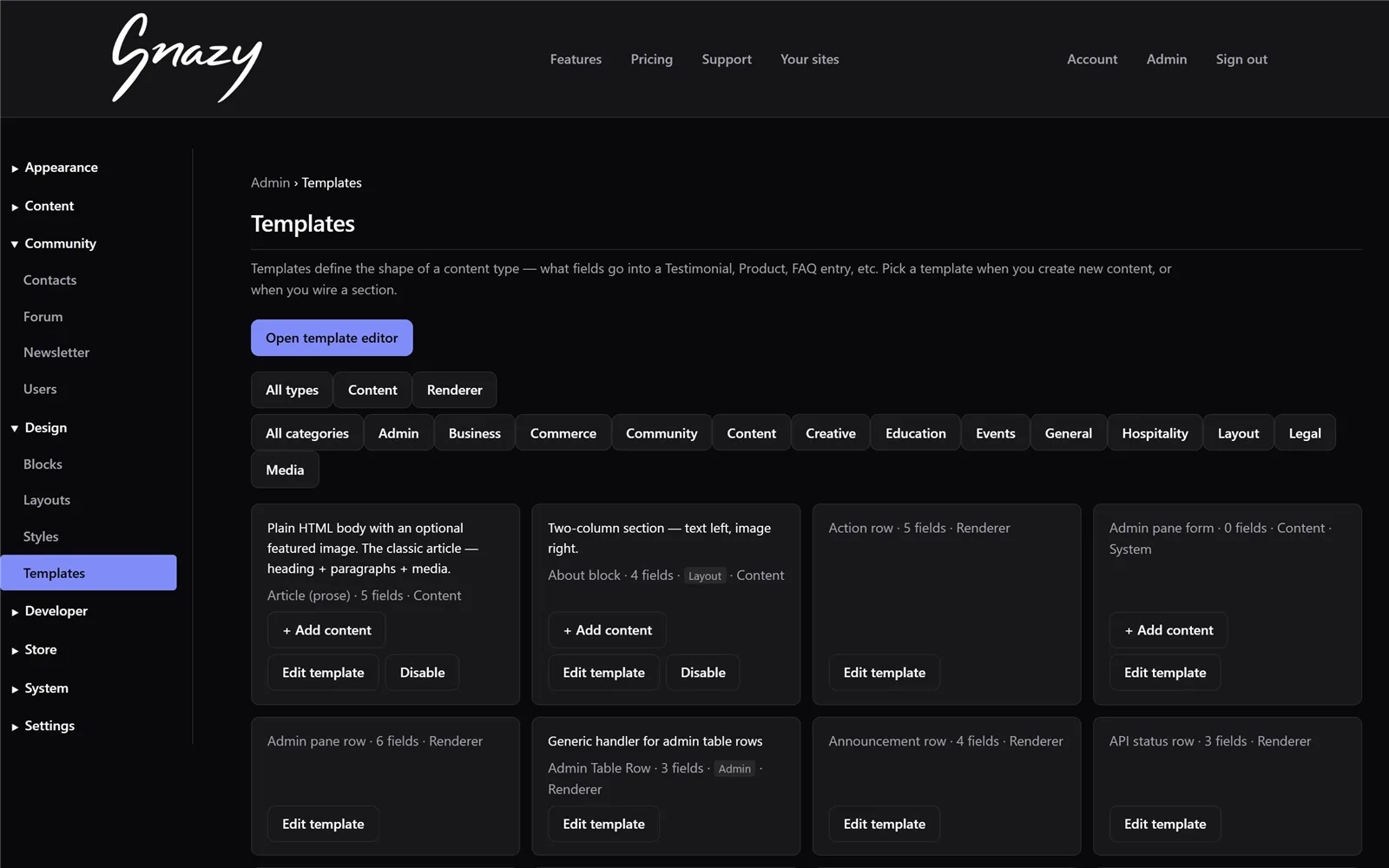Screen dimensions: 1389x868
Task: Add content to Article (prose) template
Action: [326, 630]
